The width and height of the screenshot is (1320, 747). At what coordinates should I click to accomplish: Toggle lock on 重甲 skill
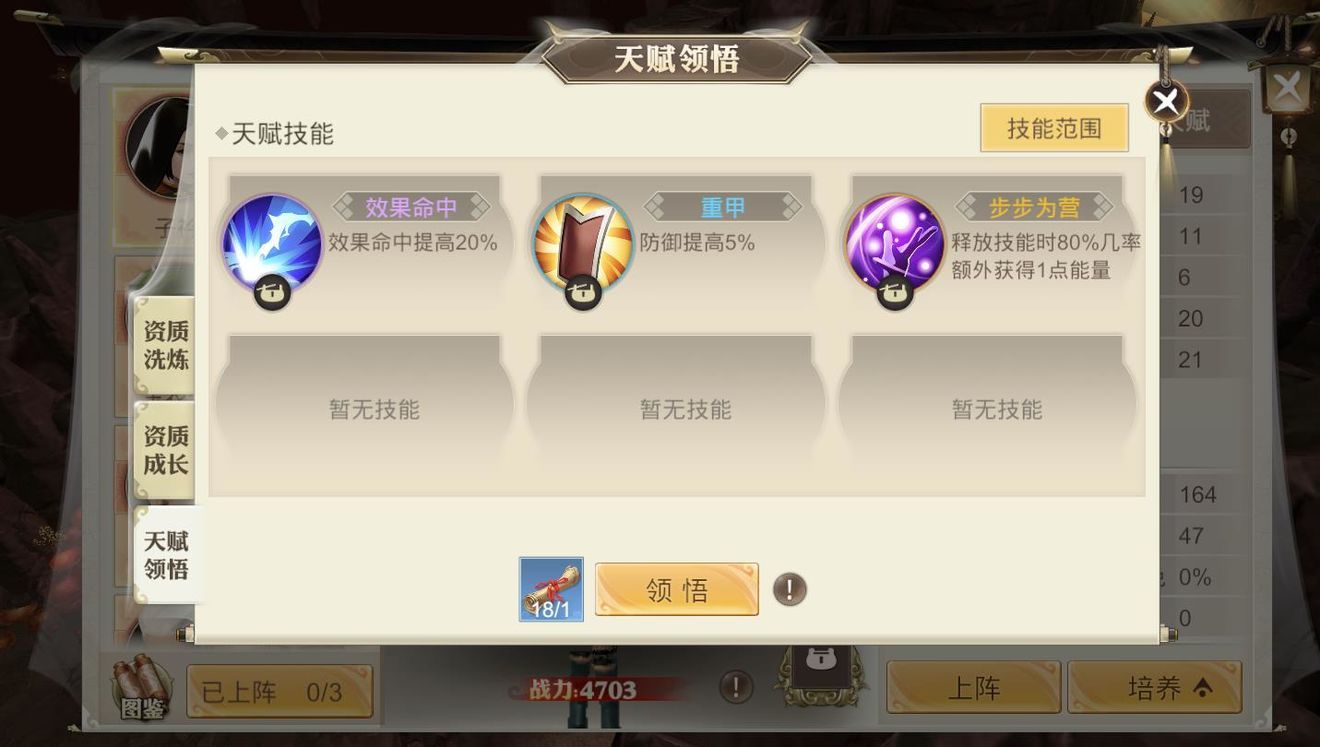tap(583, 292)
